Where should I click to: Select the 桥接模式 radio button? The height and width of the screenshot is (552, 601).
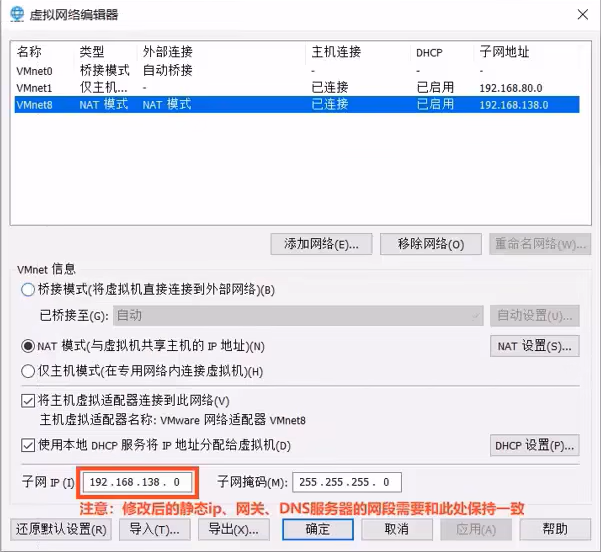(x=28, y=290)
